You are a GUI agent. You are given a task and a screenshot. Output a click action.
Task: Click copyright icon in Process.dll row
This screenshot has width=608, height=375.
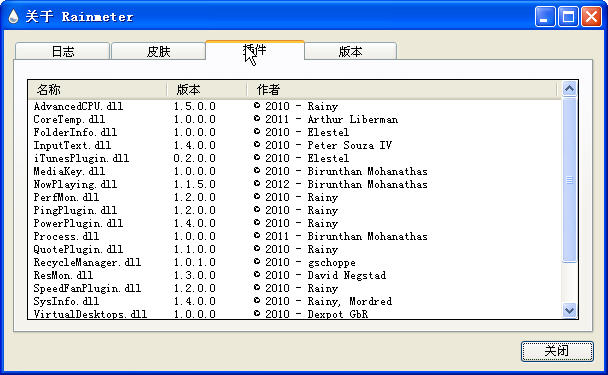click(x=257, y=235)
